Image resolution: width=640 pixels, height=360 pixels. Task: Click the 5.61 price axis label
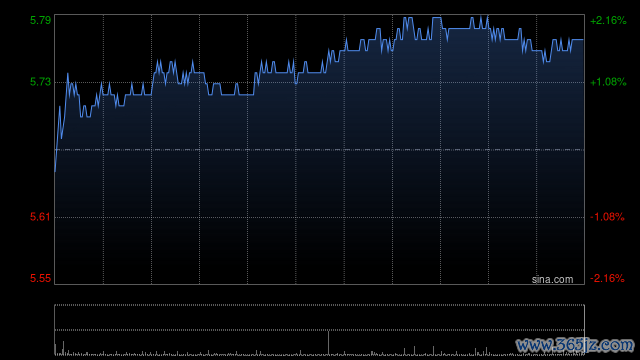pos(40,216)
